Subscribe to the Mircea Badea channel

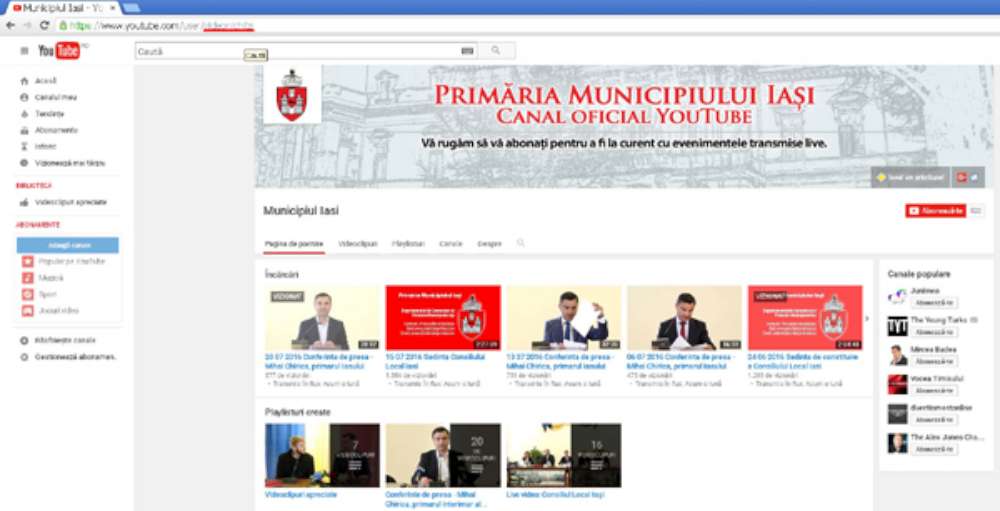tap(934, 361)
